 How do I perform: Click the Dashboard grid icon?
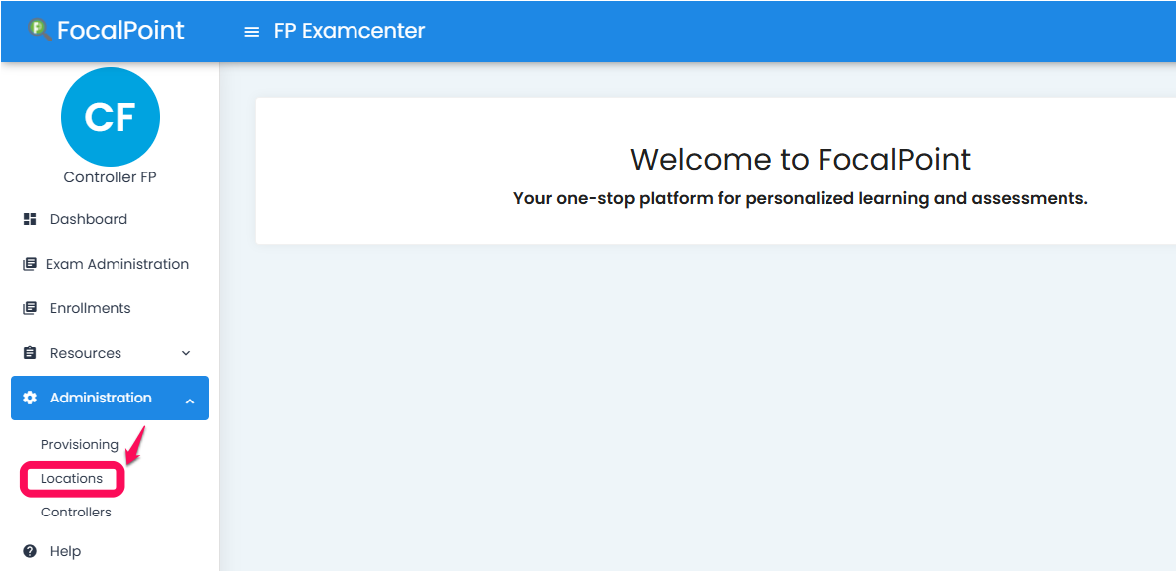30,219
